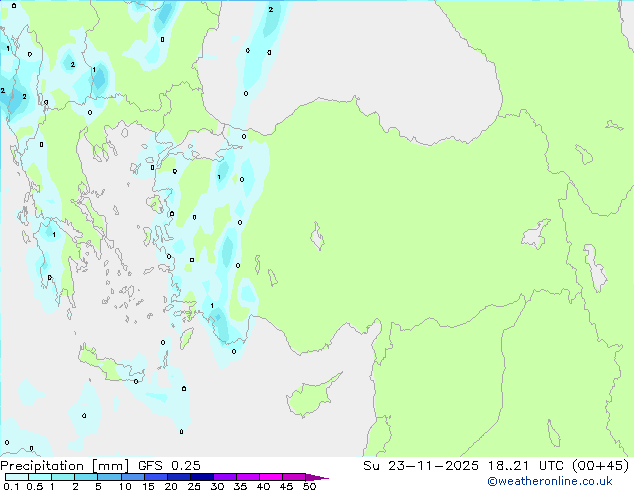Viewport: 634px width, 490px height.
Task: Open the weatheronline.co.uk copyright link
Action: click(x=550, y=481)
